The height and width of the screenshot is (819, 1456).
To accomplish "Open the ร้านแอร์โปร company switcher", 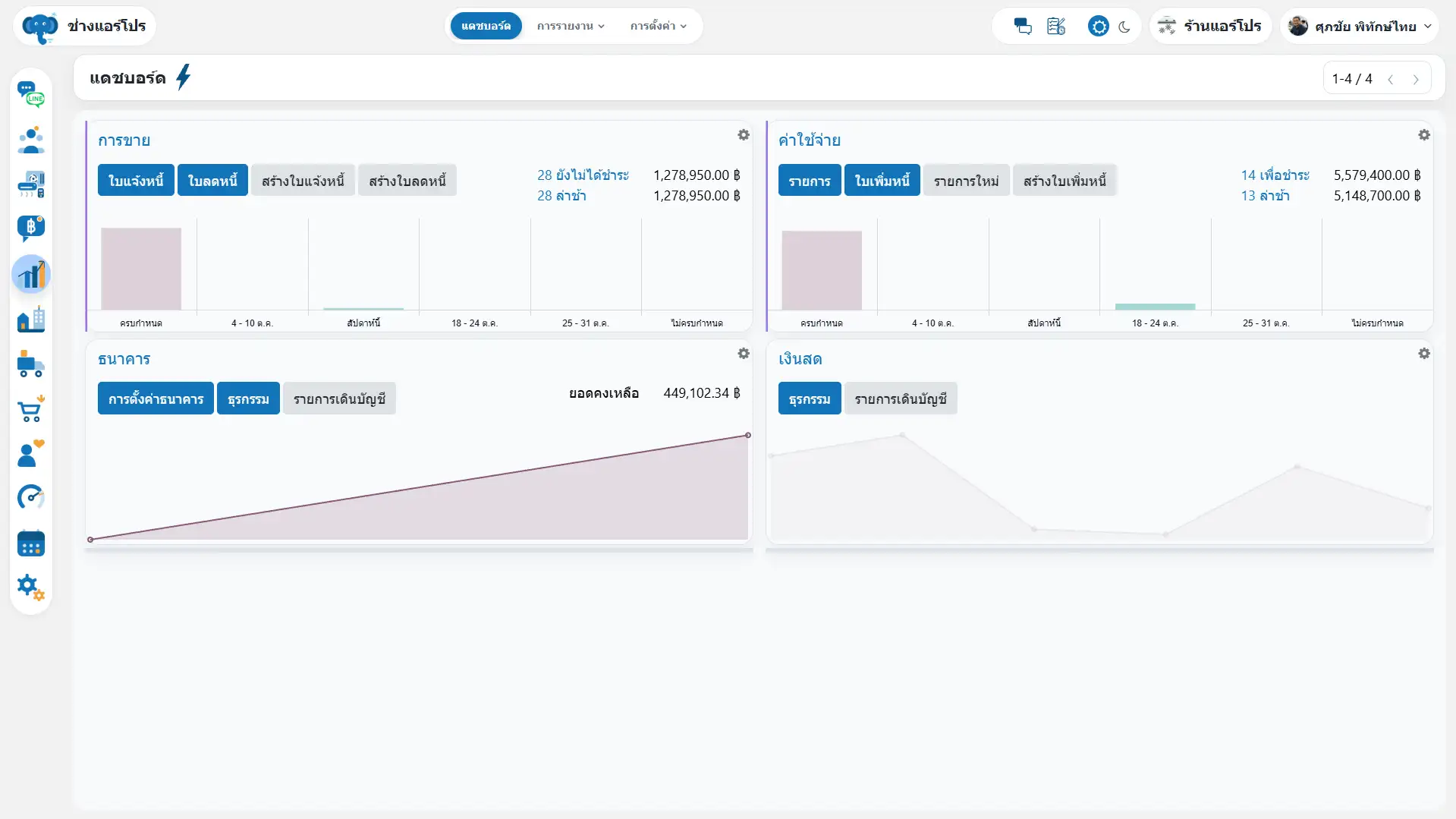I will [x=1210, y=27].
